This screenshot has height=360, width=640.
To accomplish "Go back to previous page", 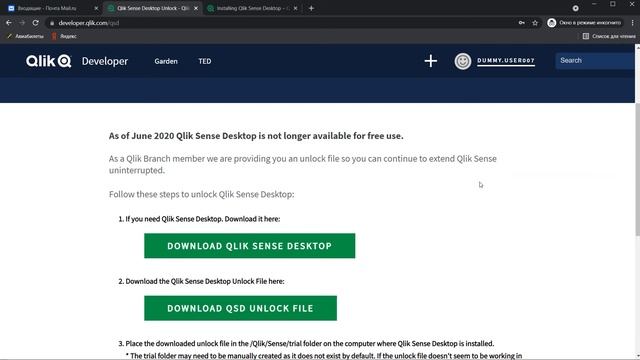I will 9,23.
